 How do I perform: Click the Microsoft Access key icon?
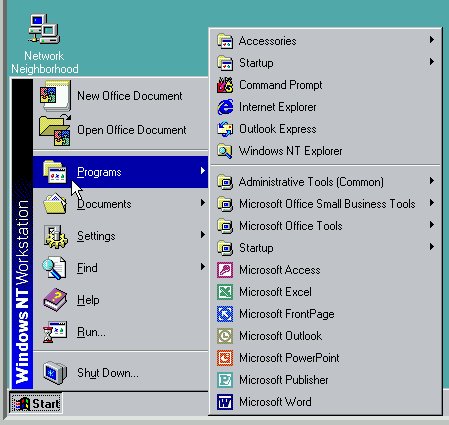point(225,270)
